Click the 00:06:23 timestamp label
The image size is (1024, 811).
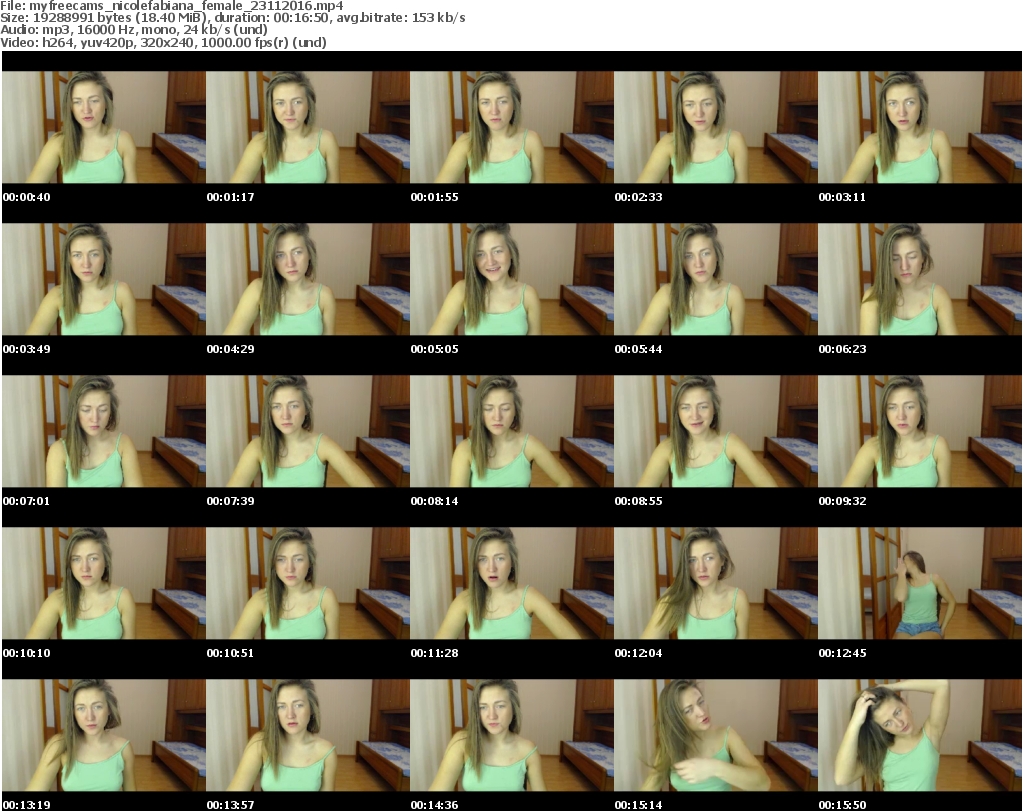842,349
